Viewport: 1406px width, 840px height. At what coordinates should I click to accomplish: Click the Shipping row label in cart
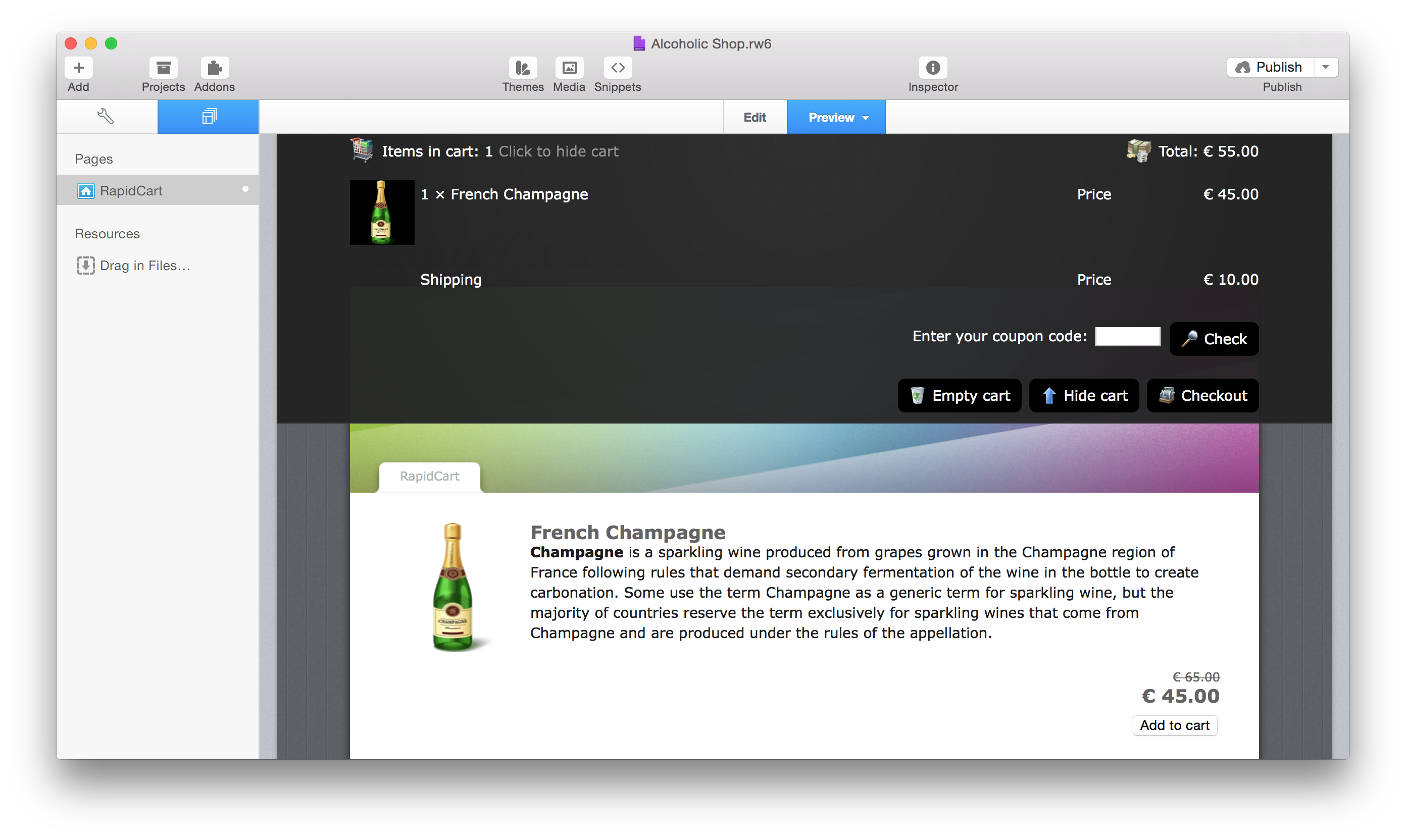(450, 280)
